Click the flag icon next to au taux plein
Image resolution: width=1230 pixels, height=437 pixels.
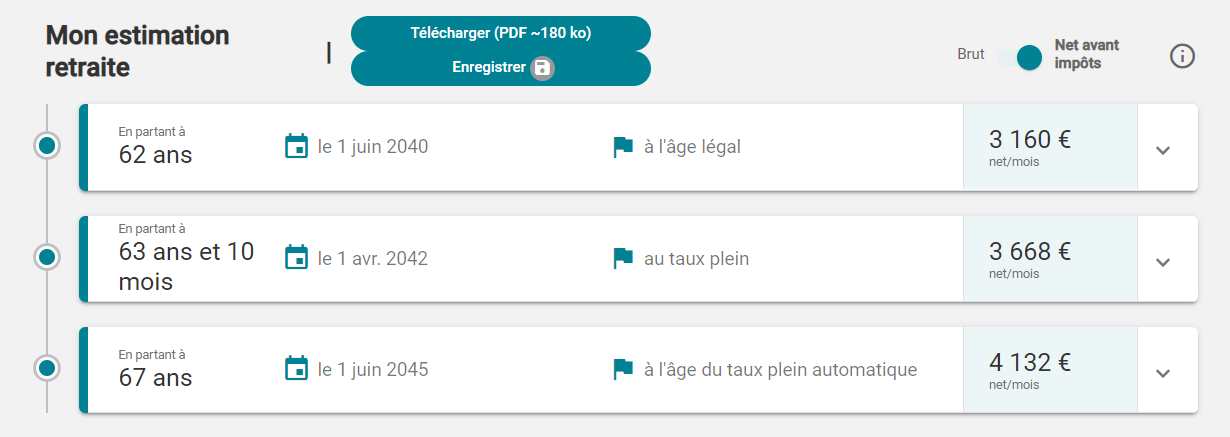(623, 258)
